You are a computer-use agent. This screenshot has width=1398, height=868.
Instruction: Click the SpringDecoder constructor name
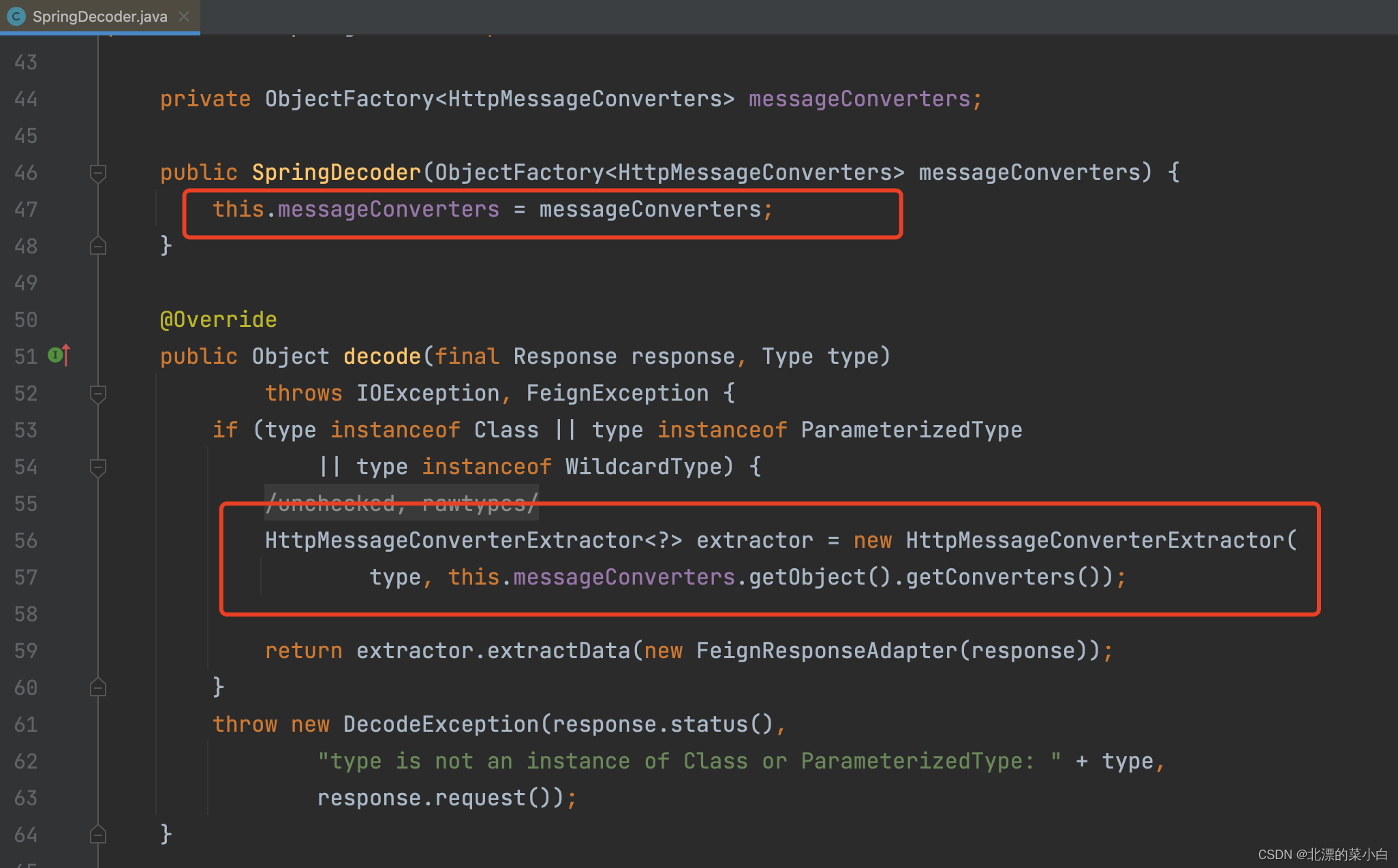[x=337, y=172]
